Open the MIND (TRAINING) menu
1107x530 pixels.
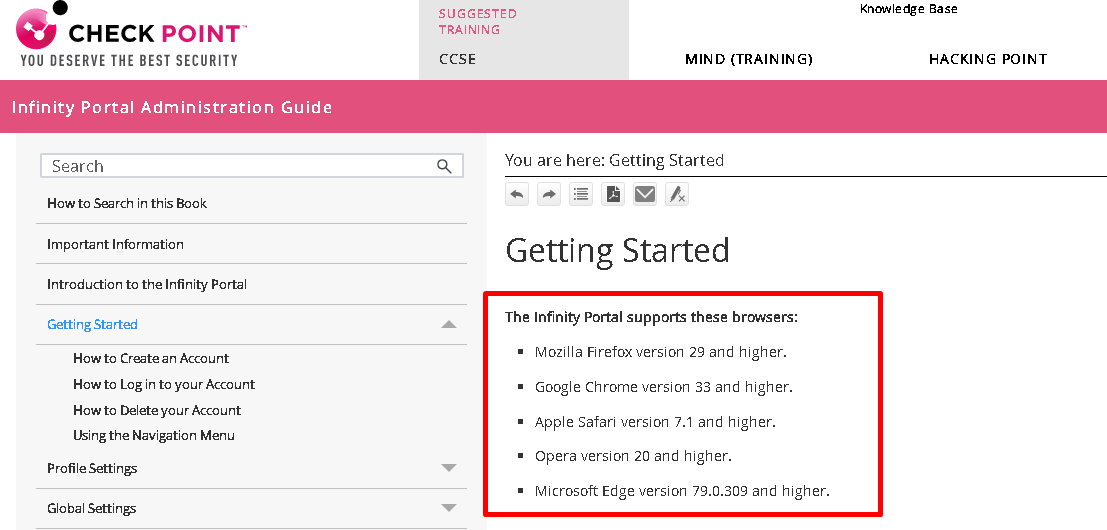748,59
